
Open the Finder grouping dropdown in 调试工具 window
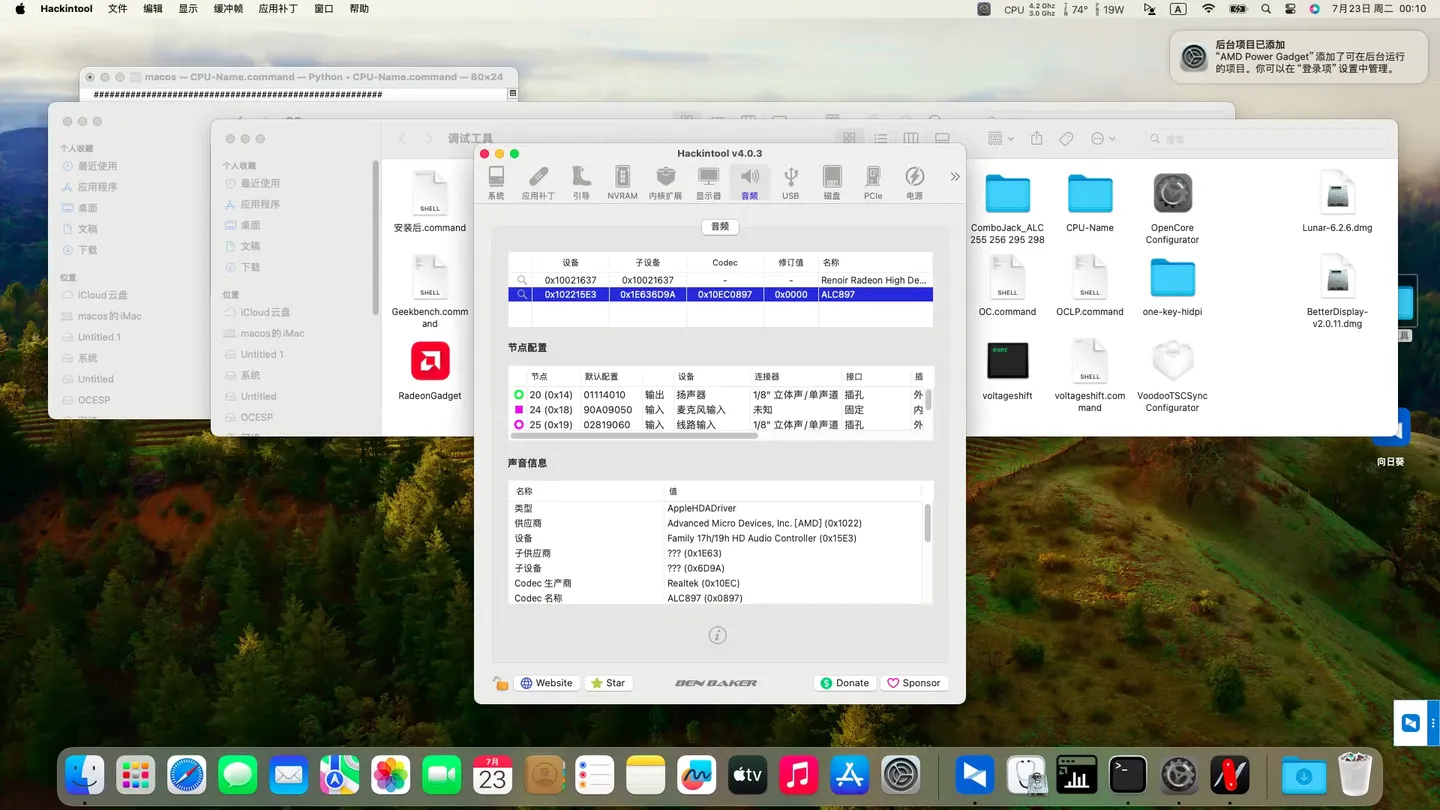coord(1000,138)
